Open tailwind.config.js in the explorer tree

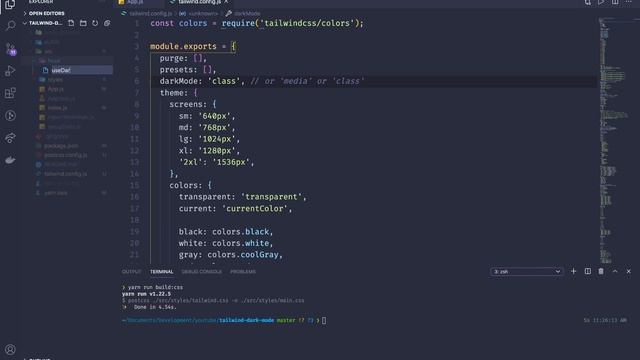pos(65,174)
